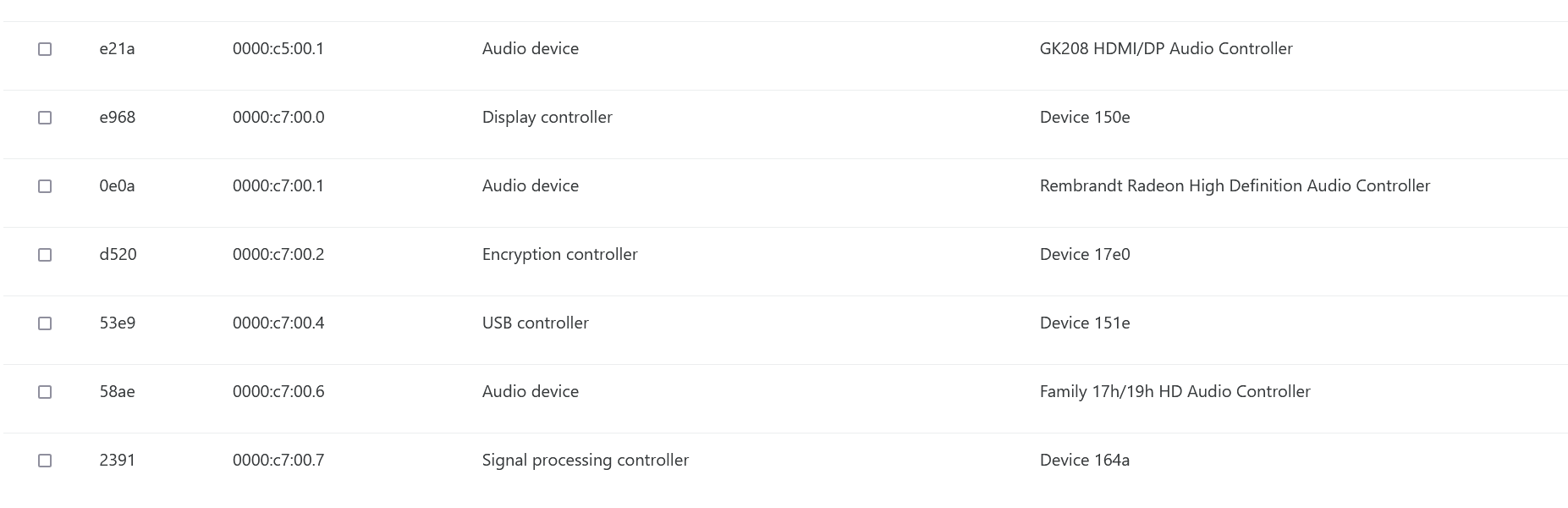Image resolution: width=1568 pixels, height=508 pixels.
Task: Click the GK208 HDMI/DP Audio Controller entry
Action: 1166,48
